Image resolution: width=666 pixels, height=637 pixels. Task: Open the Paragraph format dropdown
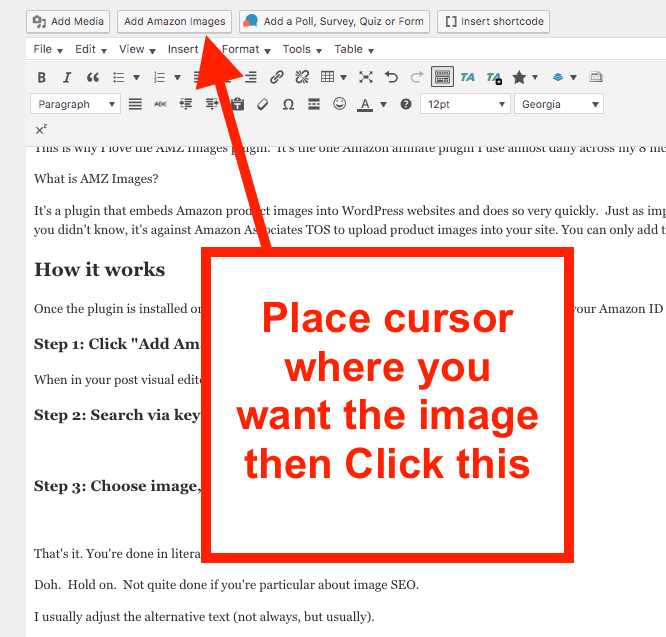75,104
